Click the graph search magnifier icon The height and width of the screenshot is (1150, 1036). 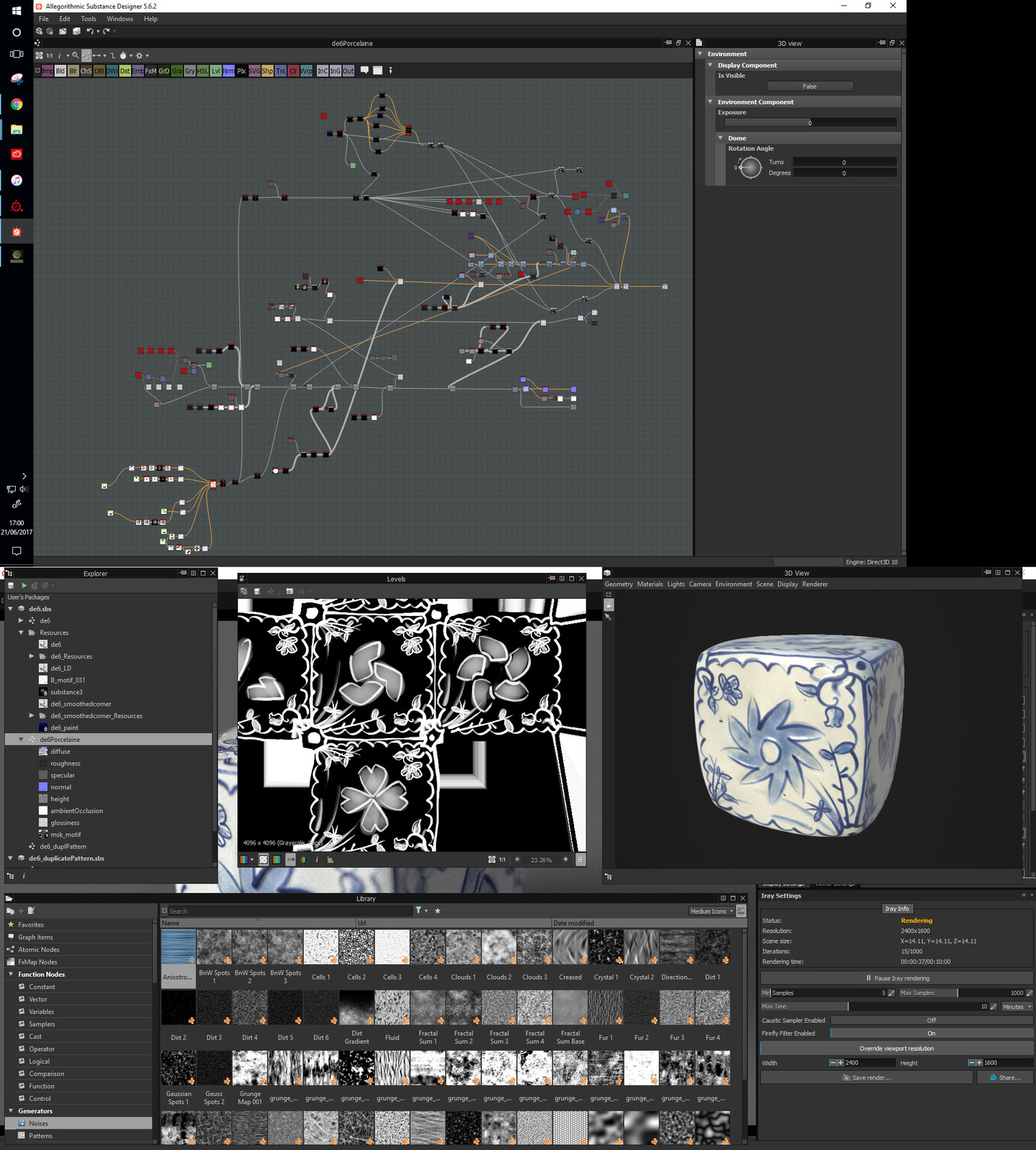[75, 55]
